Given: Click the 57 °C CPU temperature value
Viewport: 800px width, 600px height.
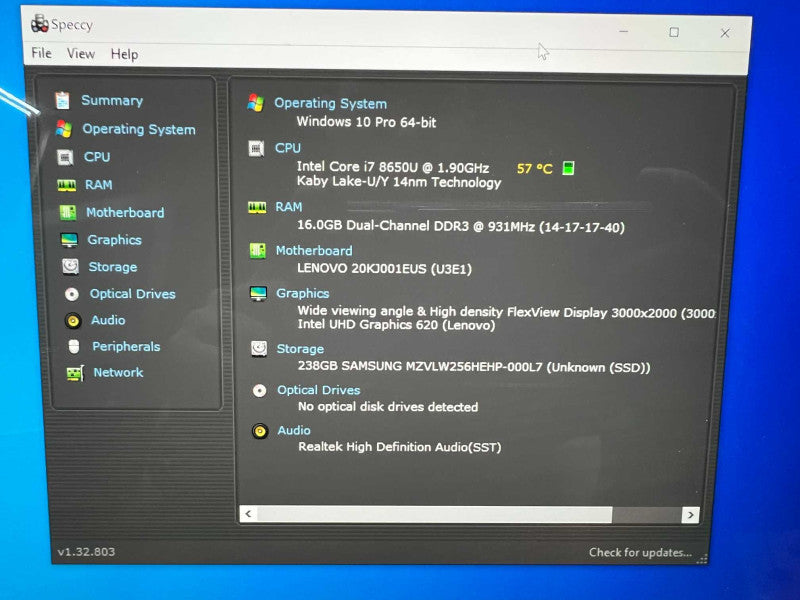Looking at the screenshot, I should [x=534, y=168].
